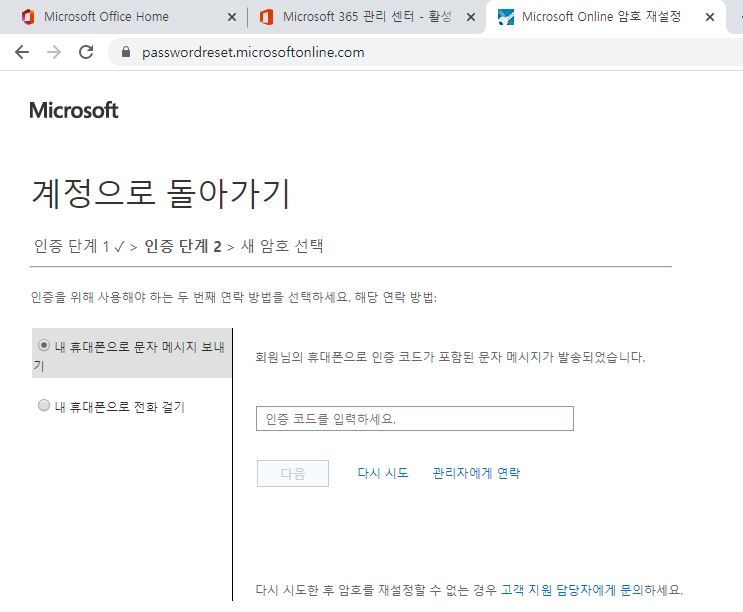Viewport: 743px width, 612px height.
Task: Click the 다시 시도 link
Action: click(x=382, y=473)
